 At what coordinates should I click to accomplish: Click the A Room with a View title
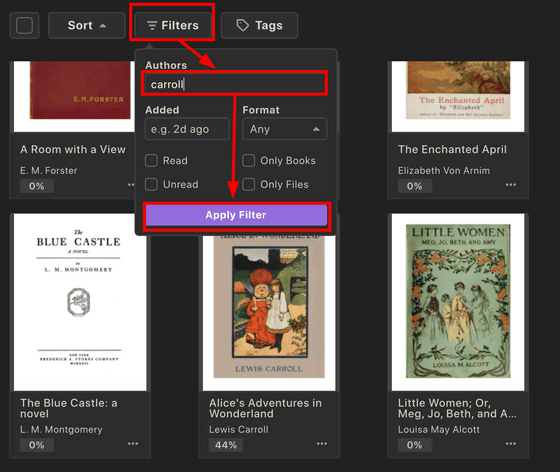[73, 149]
